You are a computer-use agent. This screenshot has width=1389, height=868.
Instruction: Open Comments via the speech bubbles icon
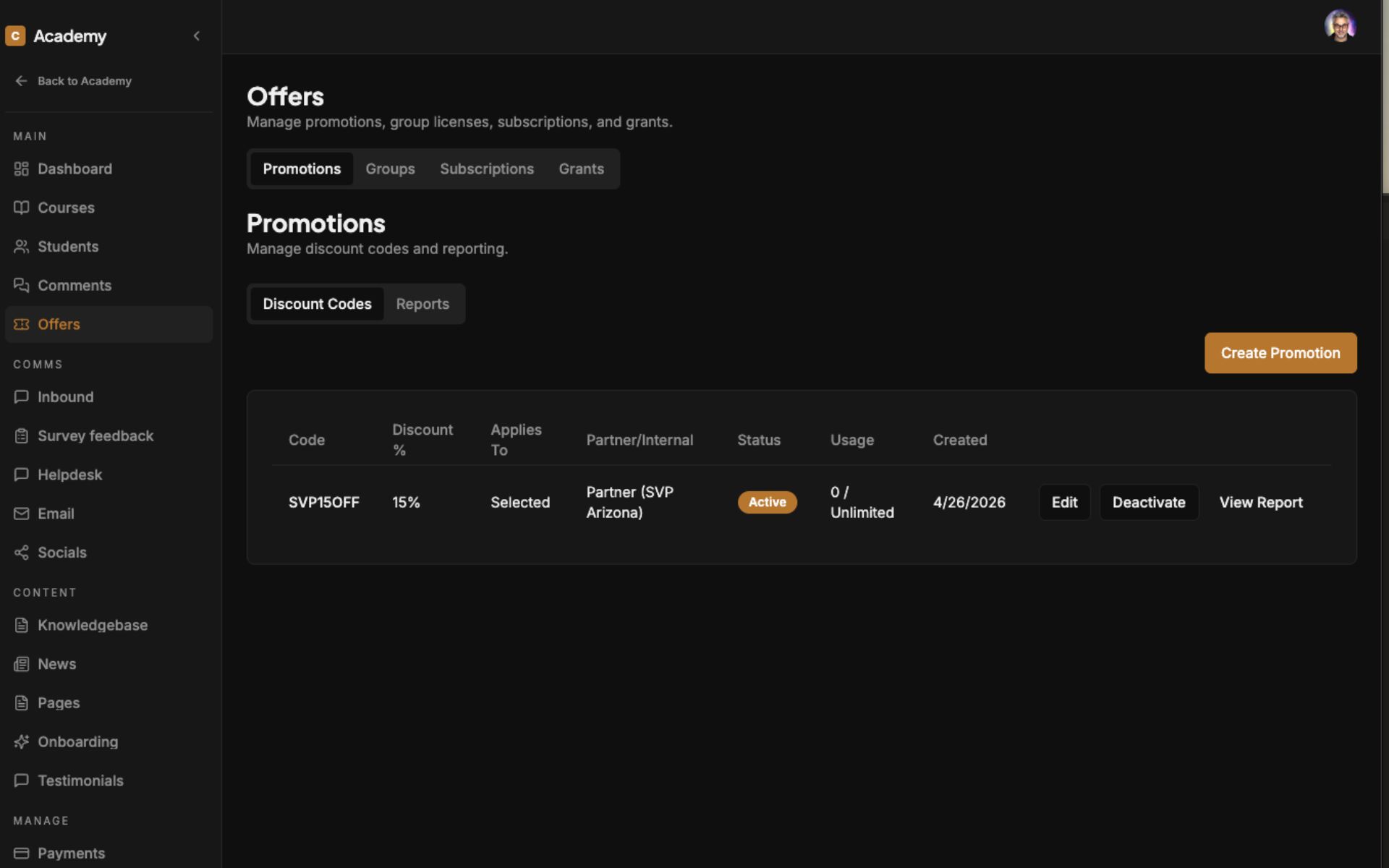click(21, 285)
